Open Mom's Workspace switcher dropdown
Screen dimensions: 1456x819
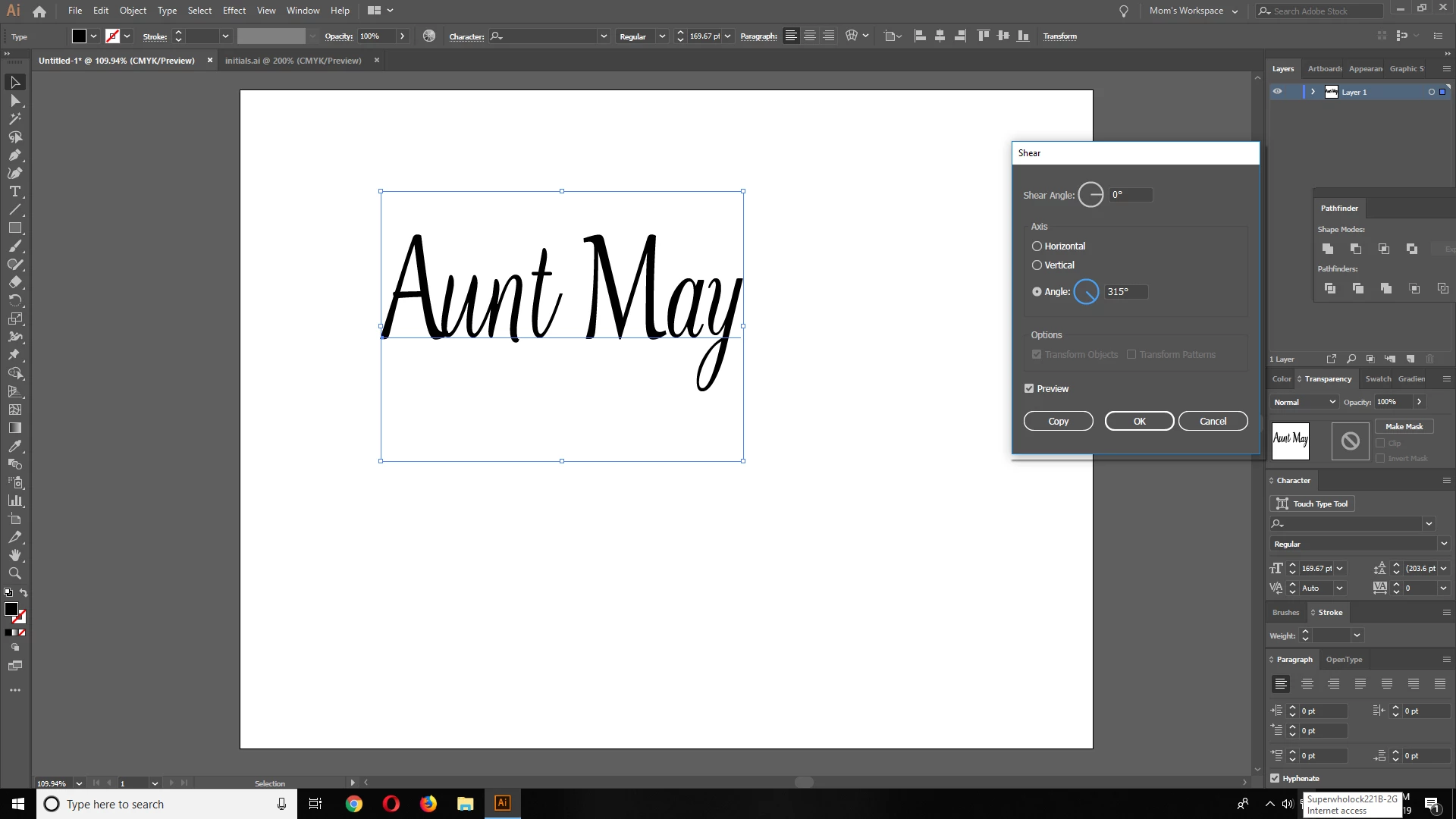(x=1193, y=11)
